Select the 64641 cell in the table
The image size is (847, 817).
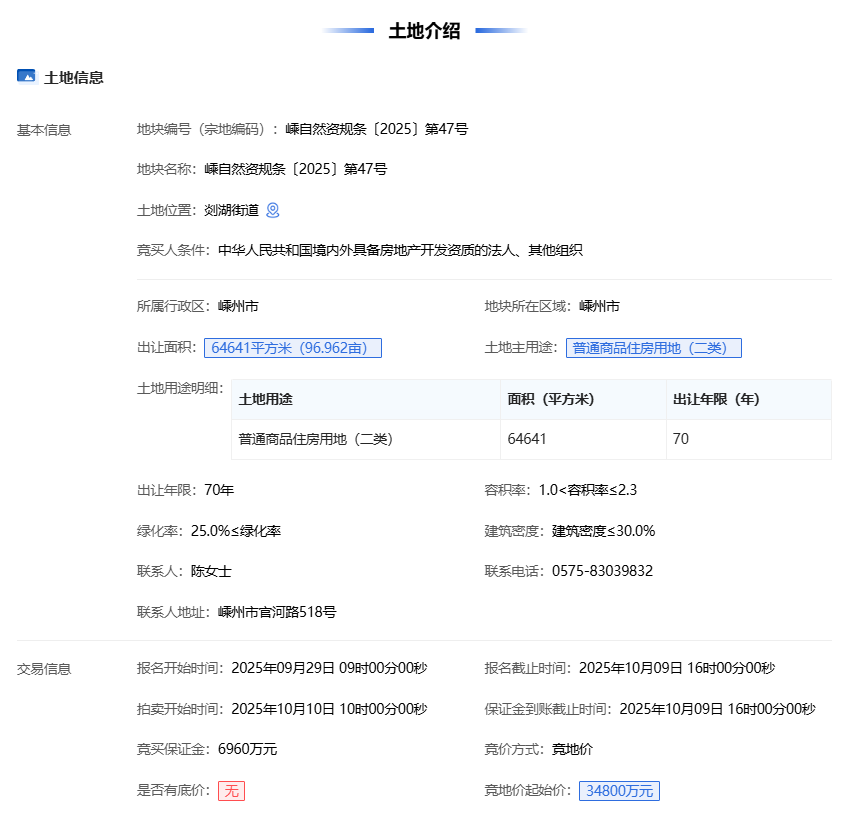pyautogui.click(x=527, y=439)
